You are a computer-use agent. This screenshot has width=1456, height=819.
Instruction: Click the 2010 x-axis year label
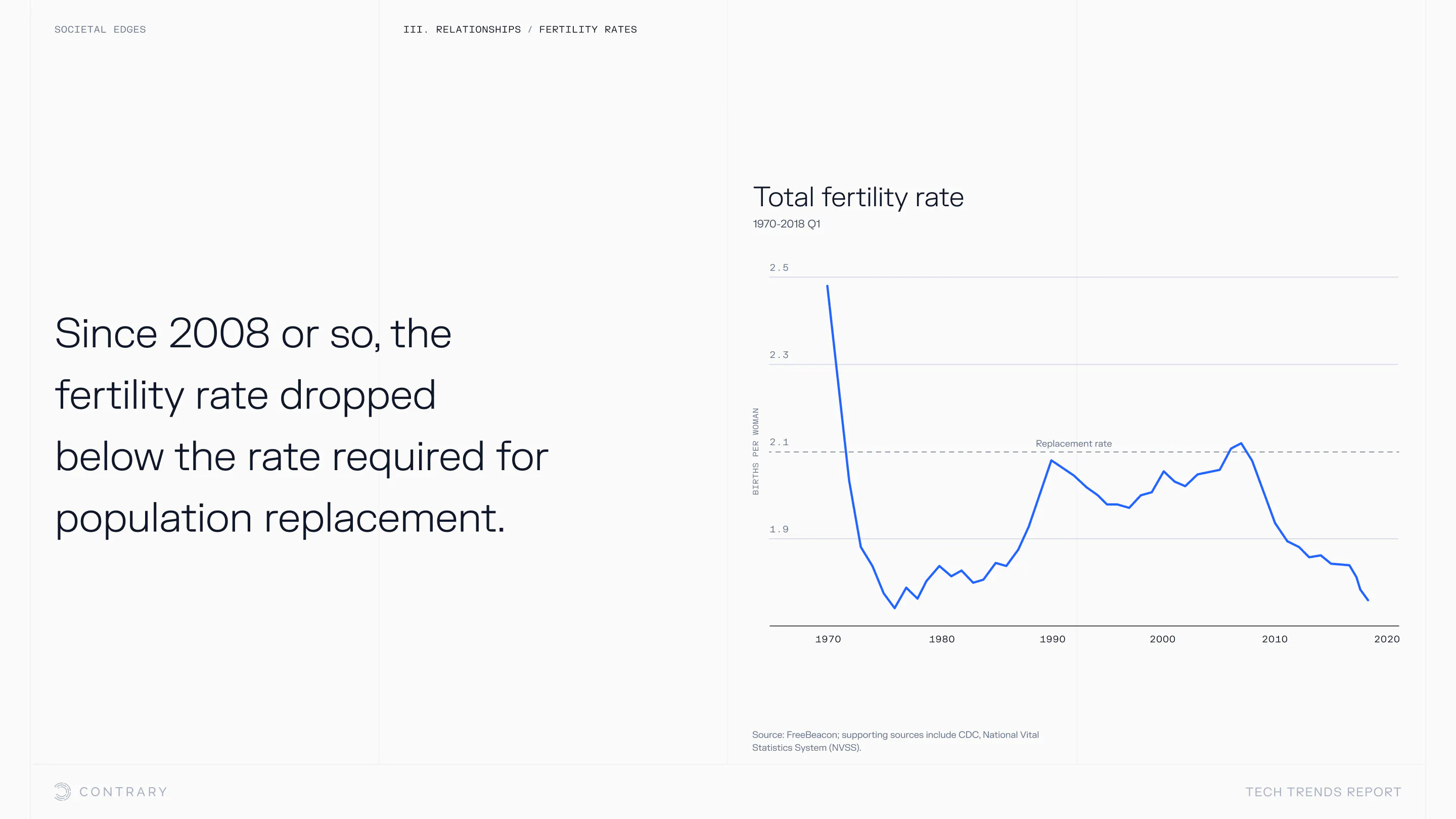click(1275, 639)
